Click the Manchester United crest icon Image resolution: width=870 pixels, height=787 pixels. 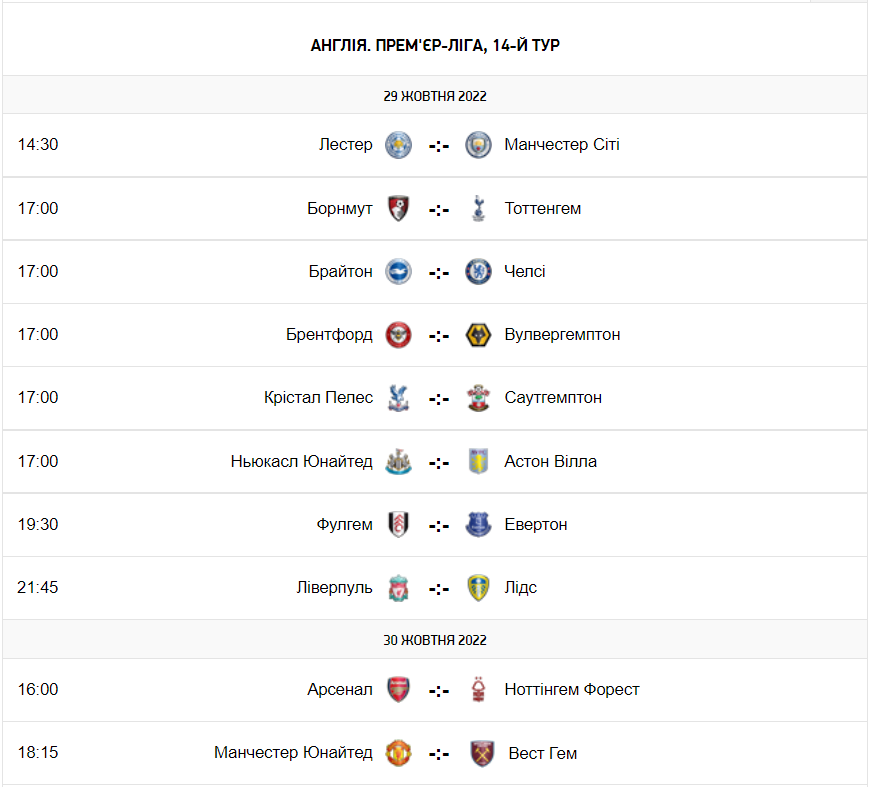[x=399, y=753]
